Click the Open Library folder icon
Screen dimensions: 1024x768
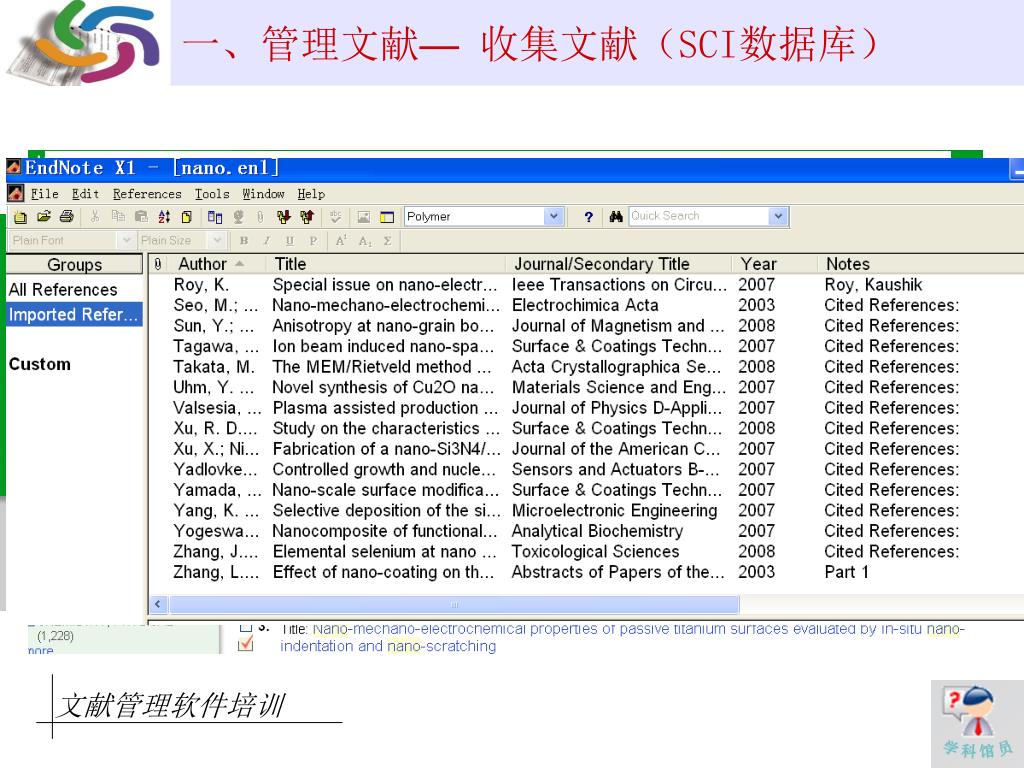pos(44,217)
